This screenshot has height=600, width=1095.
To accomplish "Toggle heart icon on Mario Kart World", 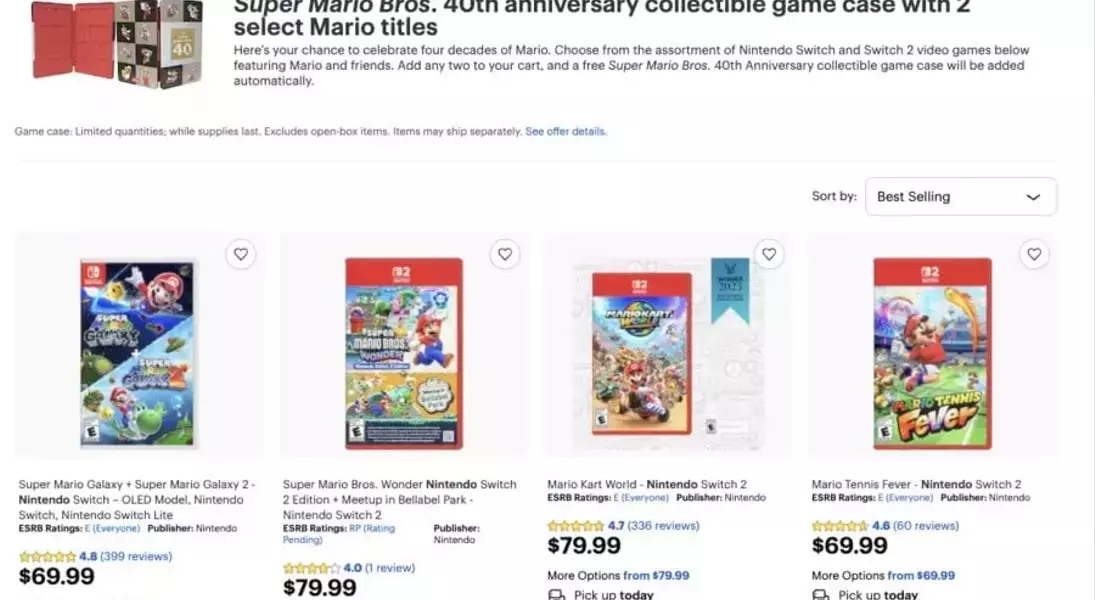I will (x=768, y=255).
